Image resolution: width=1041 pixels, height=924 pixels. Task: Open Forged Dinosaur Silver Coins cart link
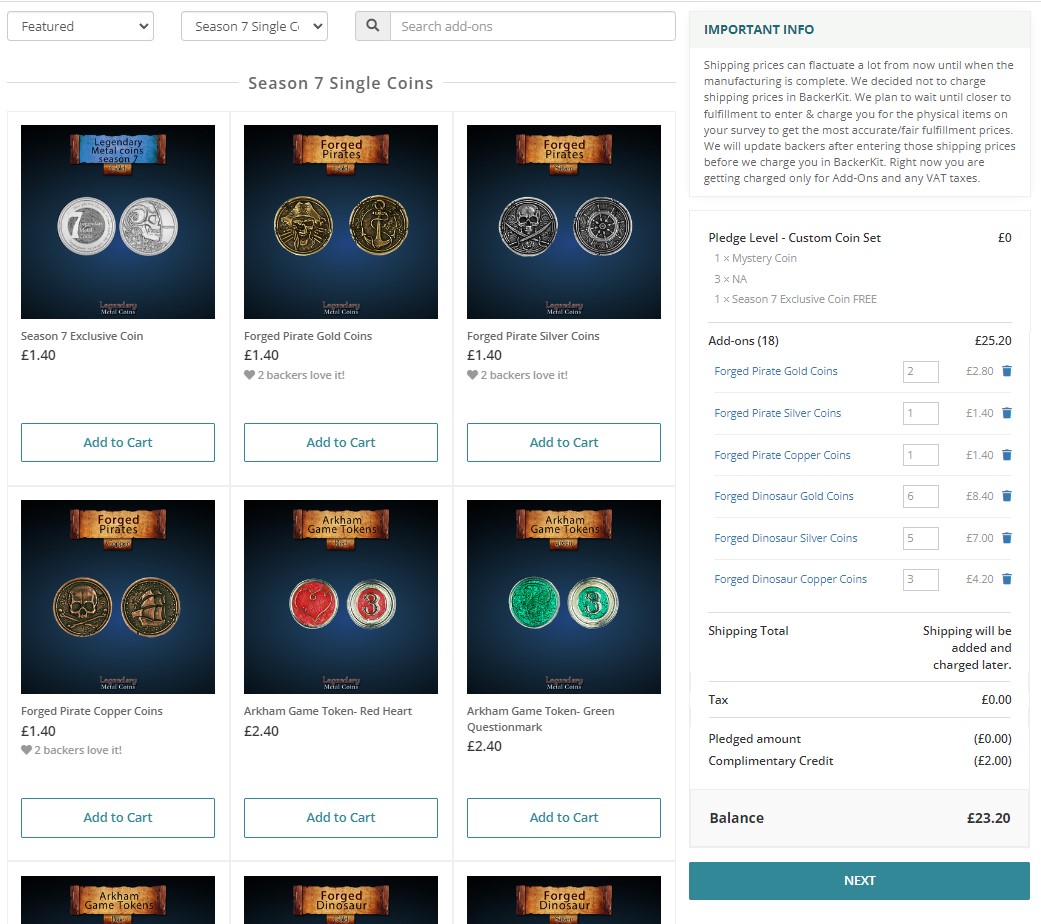pos(785,538)
